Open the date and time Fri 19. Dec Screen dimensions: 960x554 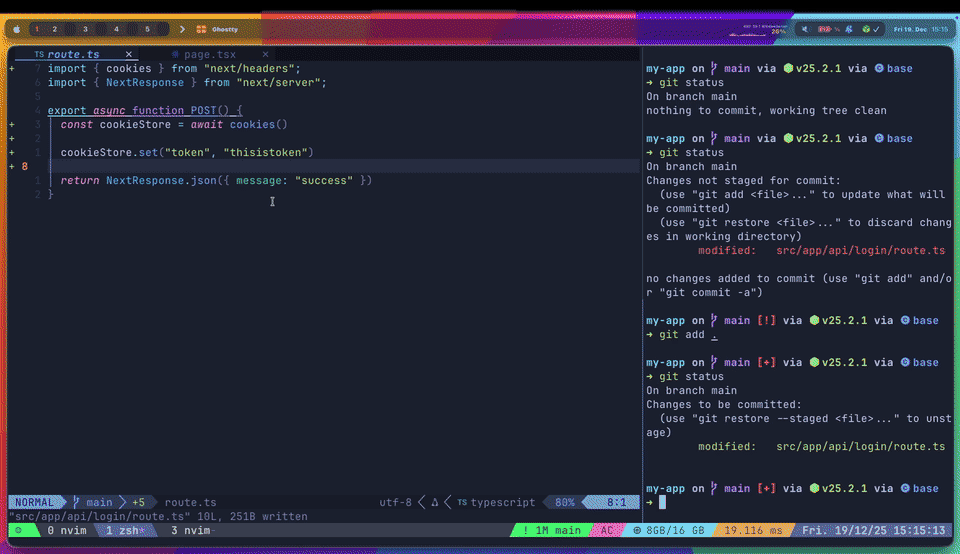pos(920,29)
